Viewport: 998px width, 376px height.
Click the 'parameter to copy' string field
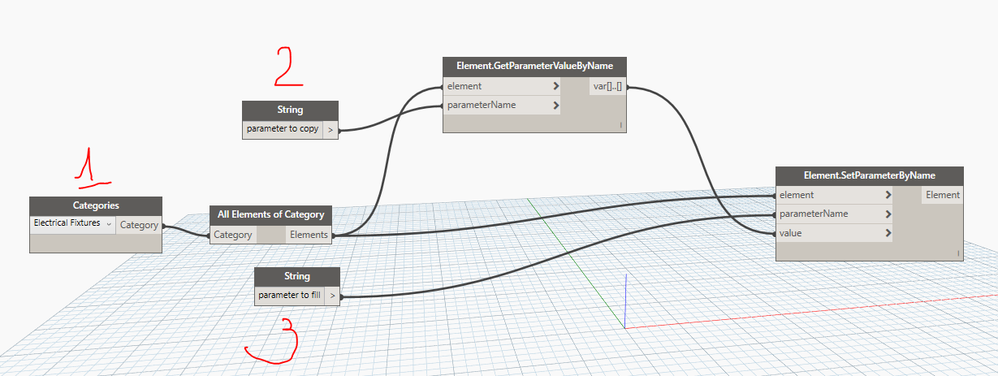283,129
